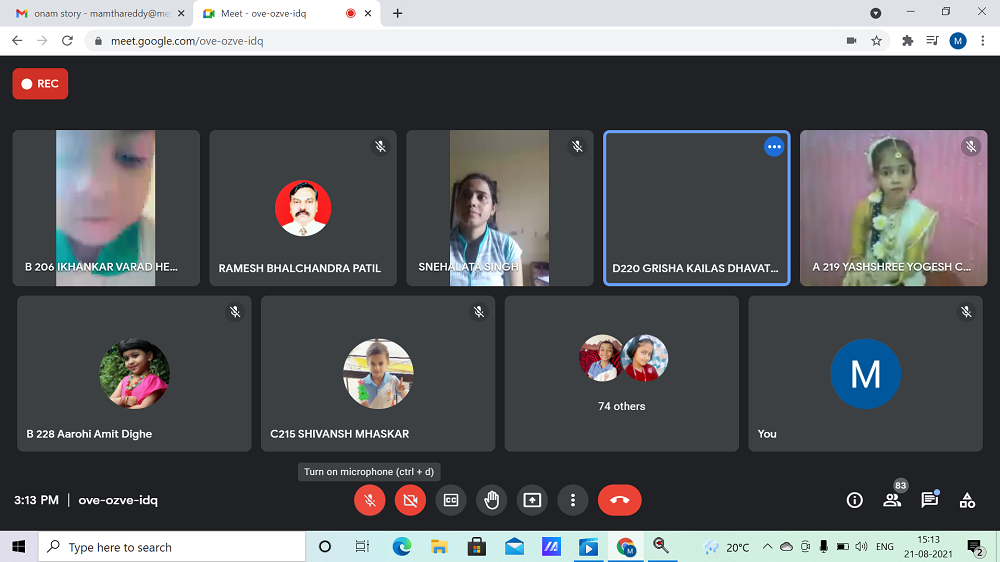Click the REC recording indicator
This screenshot has height=562, width=1000.
pos(40,84)
